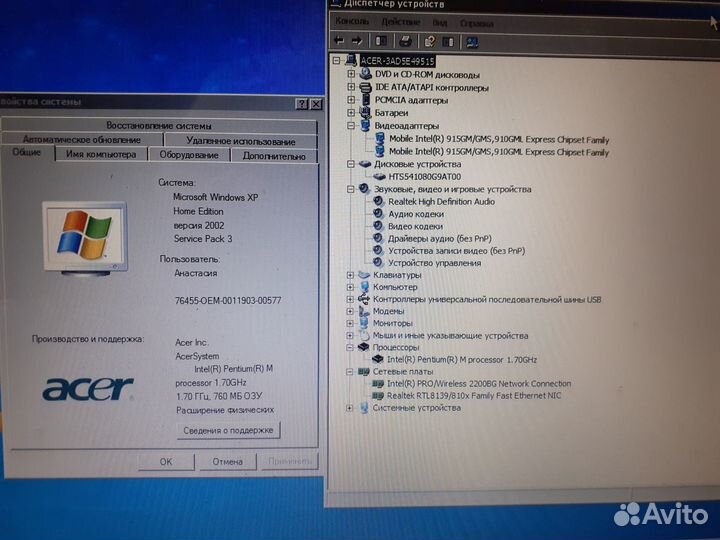Screen dimensions: 720x540
Task: Expand the Клавиатуры branch
Action: point(350,275)
